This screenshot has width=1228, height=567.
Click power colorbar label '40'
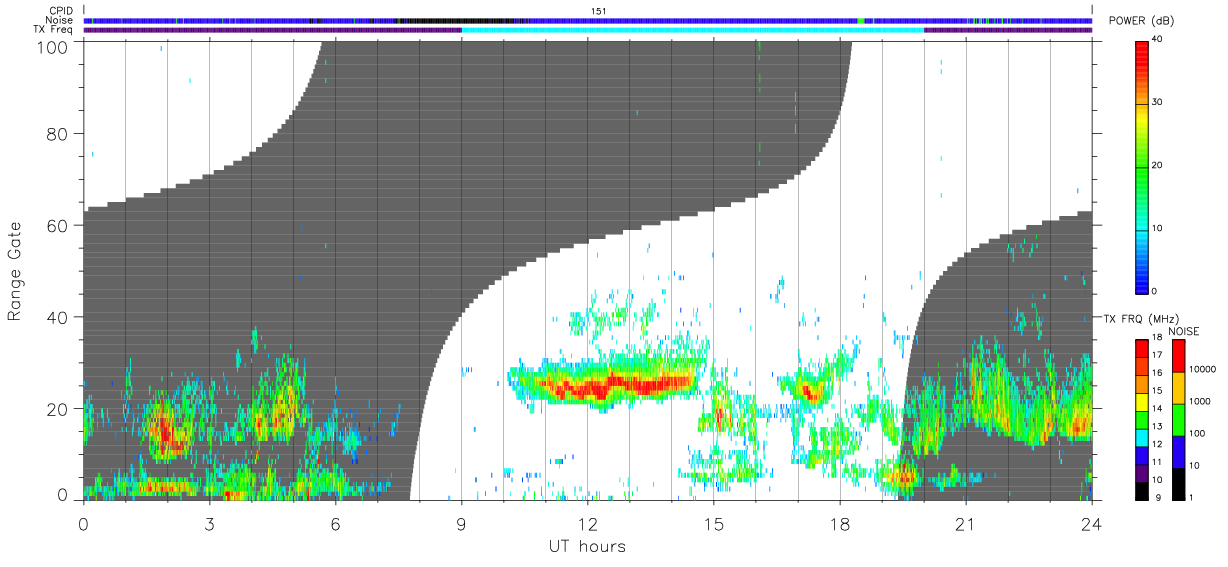(1158, 40)
